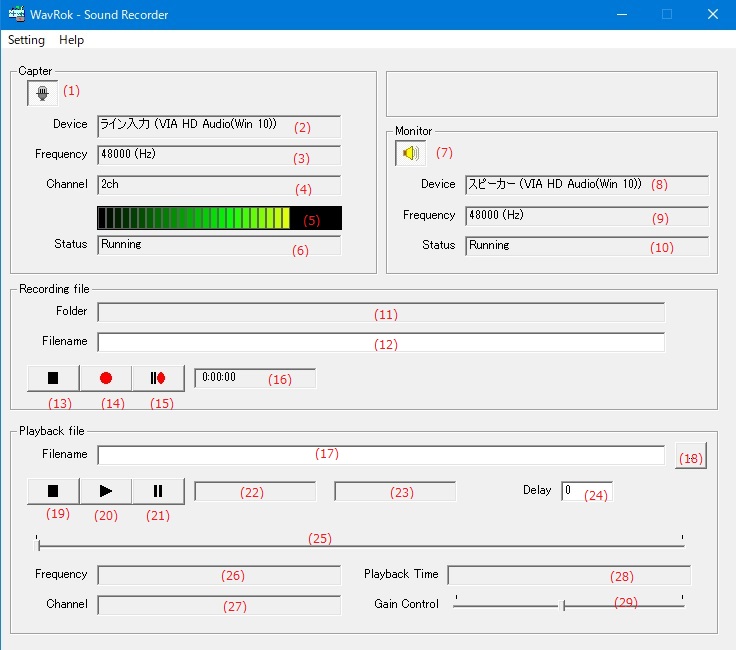Click the Playback file Frequency field
Screen dimensions: 736x650
219,575
